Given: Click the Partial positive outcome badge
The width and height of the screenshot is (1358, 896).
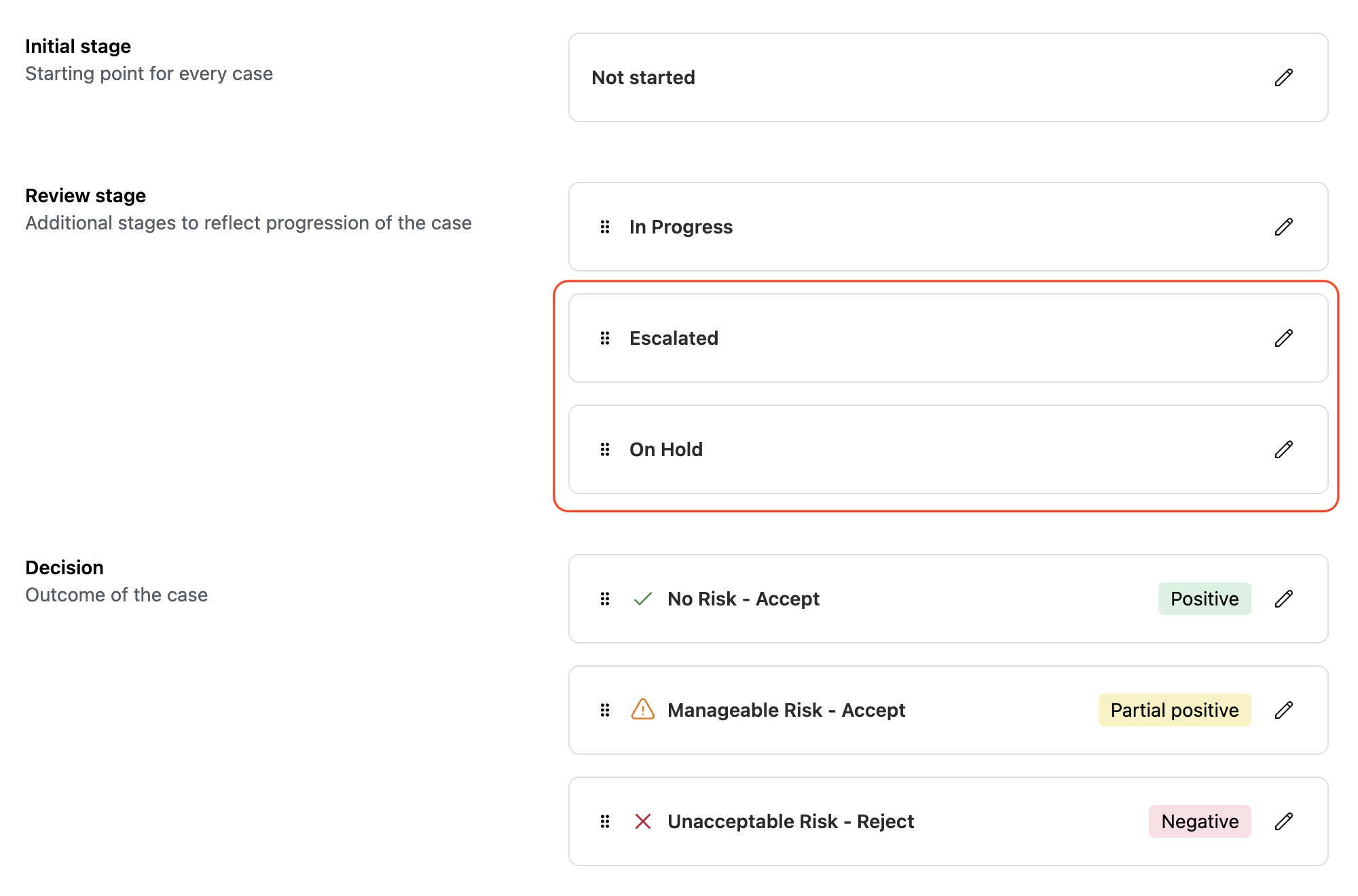Looking at the screenshot, I should pyautogui.click(x=1174, y=710).
